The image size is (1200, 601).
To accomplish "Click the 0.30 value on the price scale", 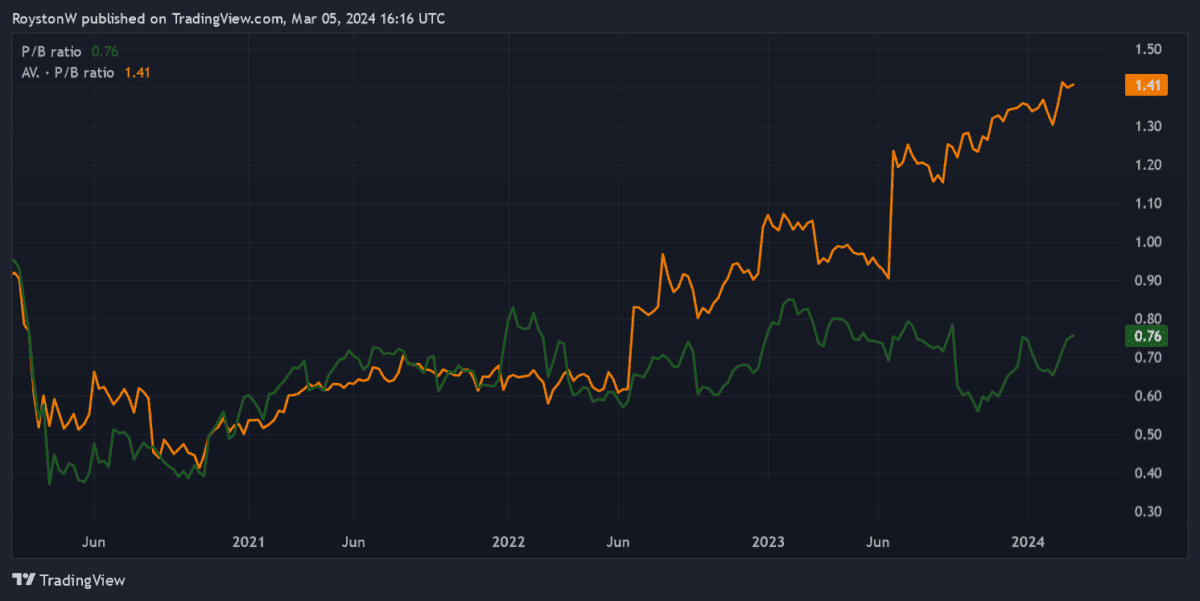I will click(x=1148, y=512).
